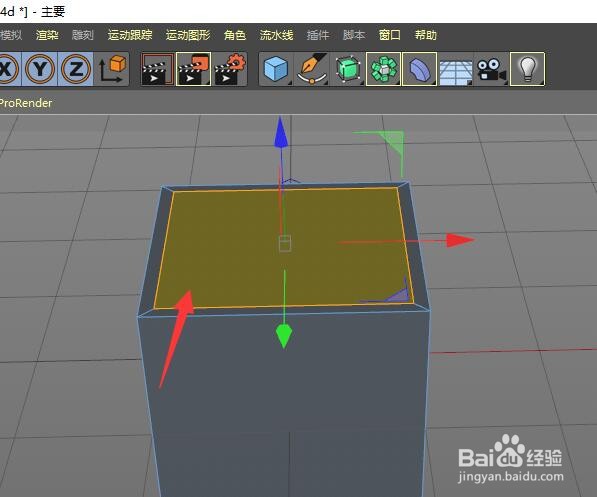Select the spline pen tool
The image size is (597, 497).
pyautogui.click(x=312, y=69)
